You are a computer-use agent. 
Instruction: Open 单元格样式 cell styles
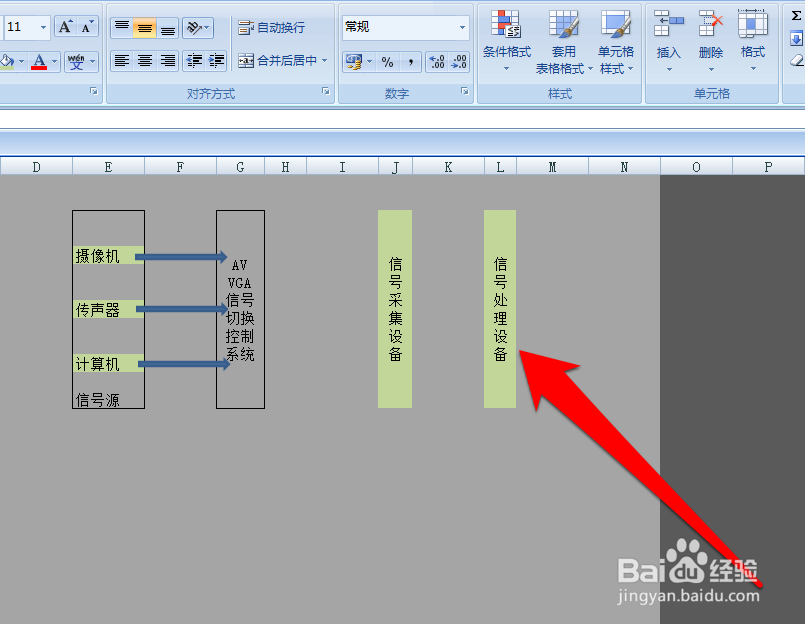(616, 41)
